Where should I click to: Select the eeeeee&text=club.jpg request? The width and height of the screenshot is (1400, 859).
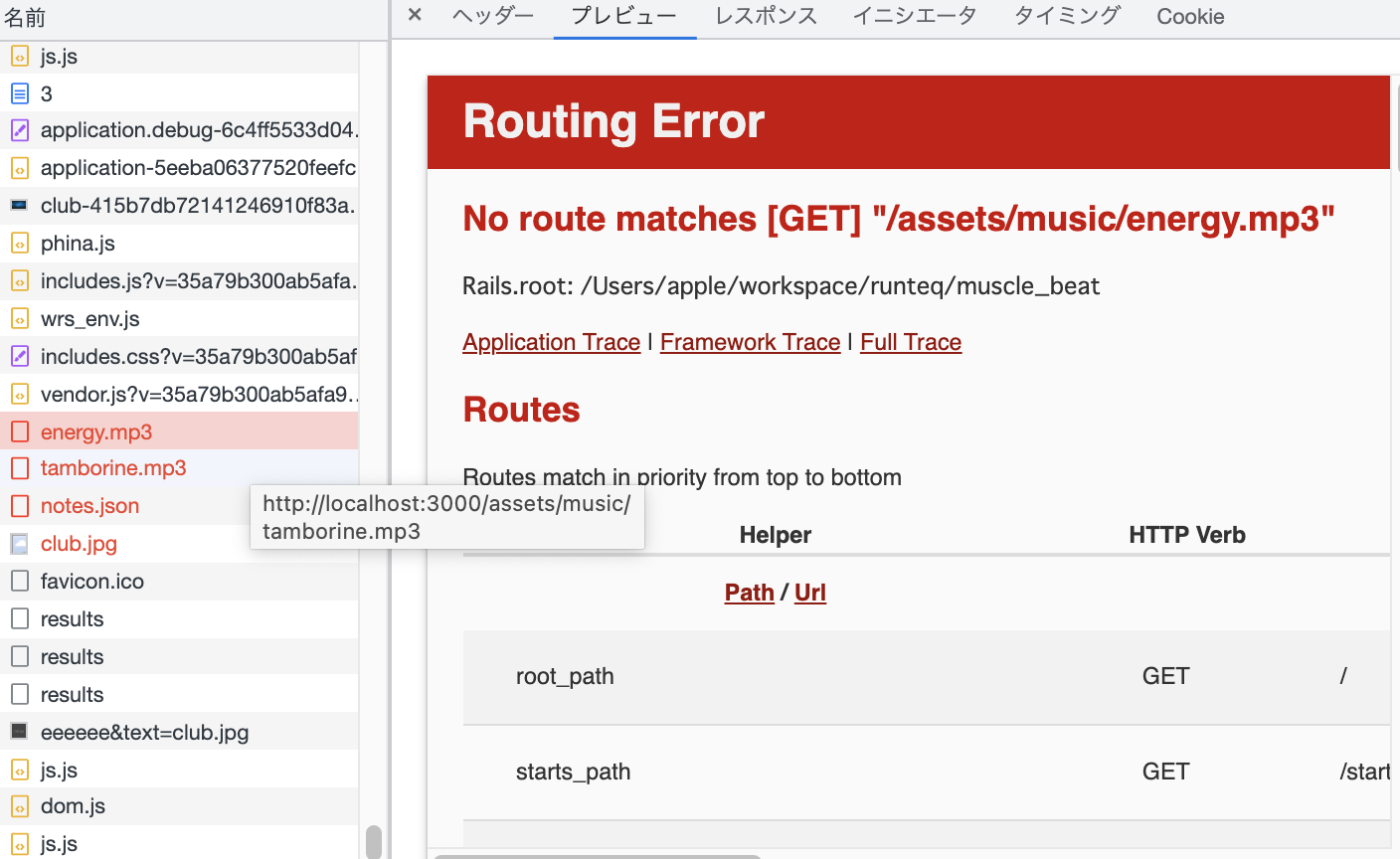[x=179, y=733]
